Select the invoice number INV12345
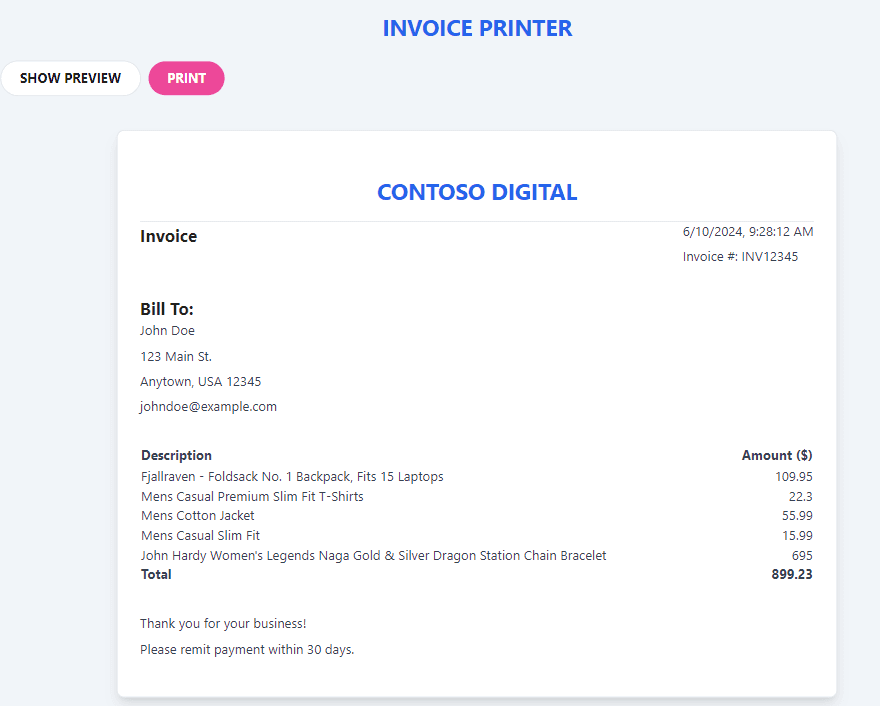 (x=740, y=256)
